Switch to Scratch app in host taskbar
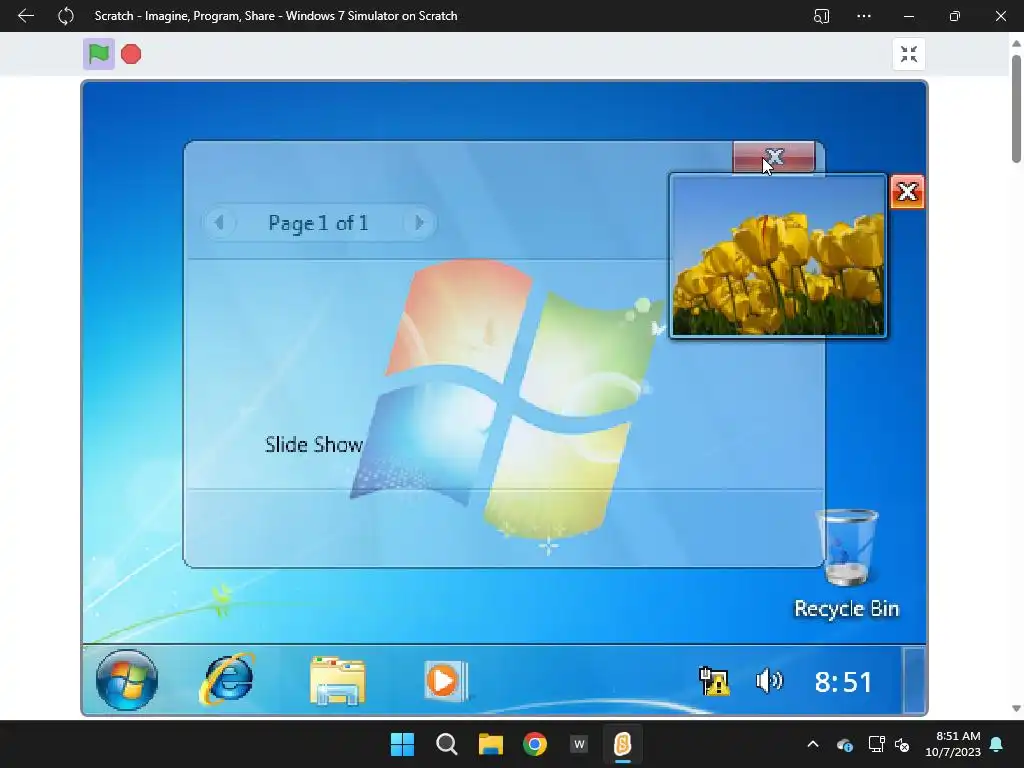Viewport: 1024px width, 768px height. pyautogui.click(x=622, y=744)
